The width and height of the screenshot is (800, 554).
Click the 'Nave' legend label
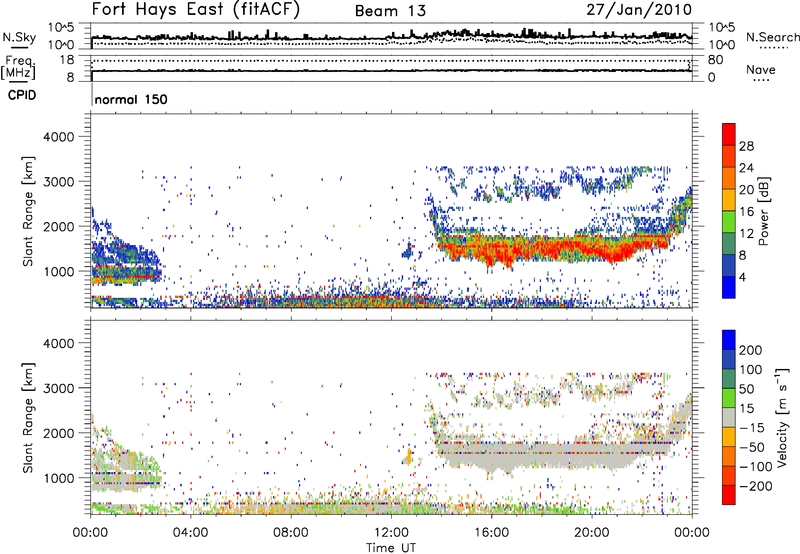tap(761, 70)
